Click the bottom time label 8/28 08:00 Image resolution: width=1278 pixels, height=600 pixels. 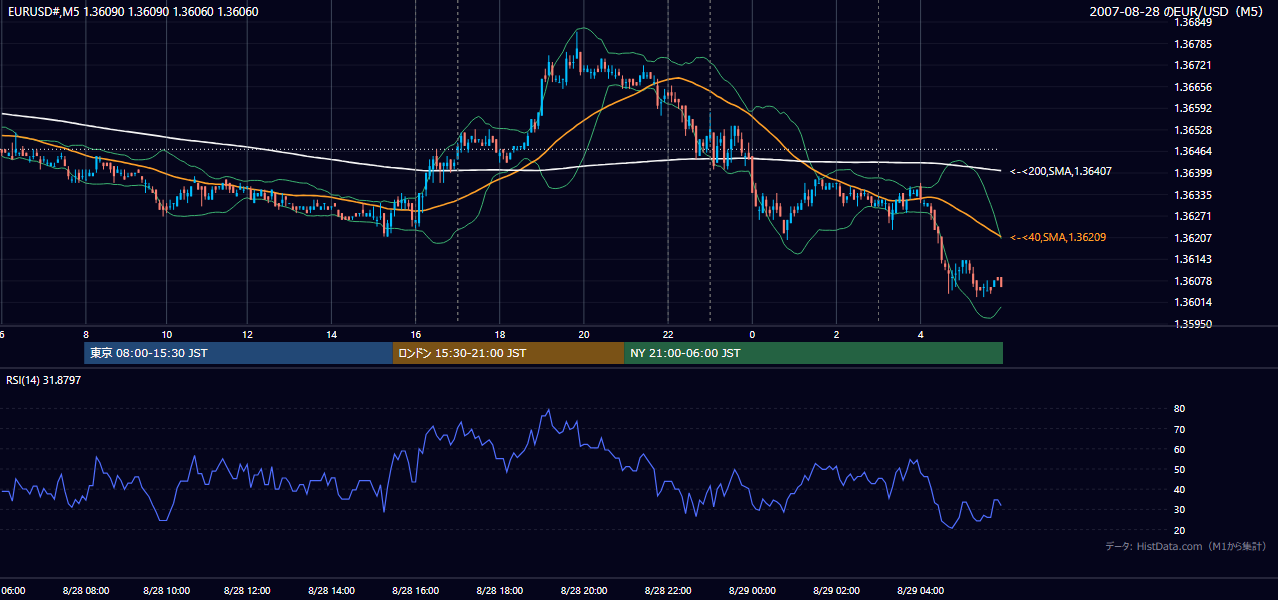pos(84,590)
